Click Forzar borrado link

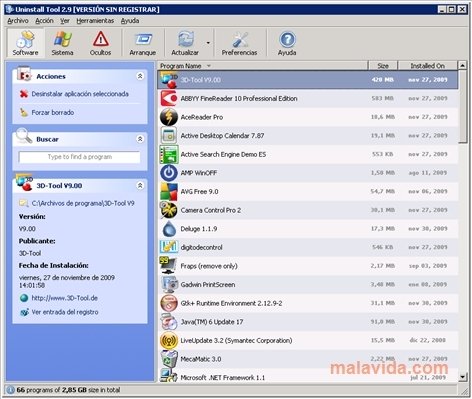point(53,112)
